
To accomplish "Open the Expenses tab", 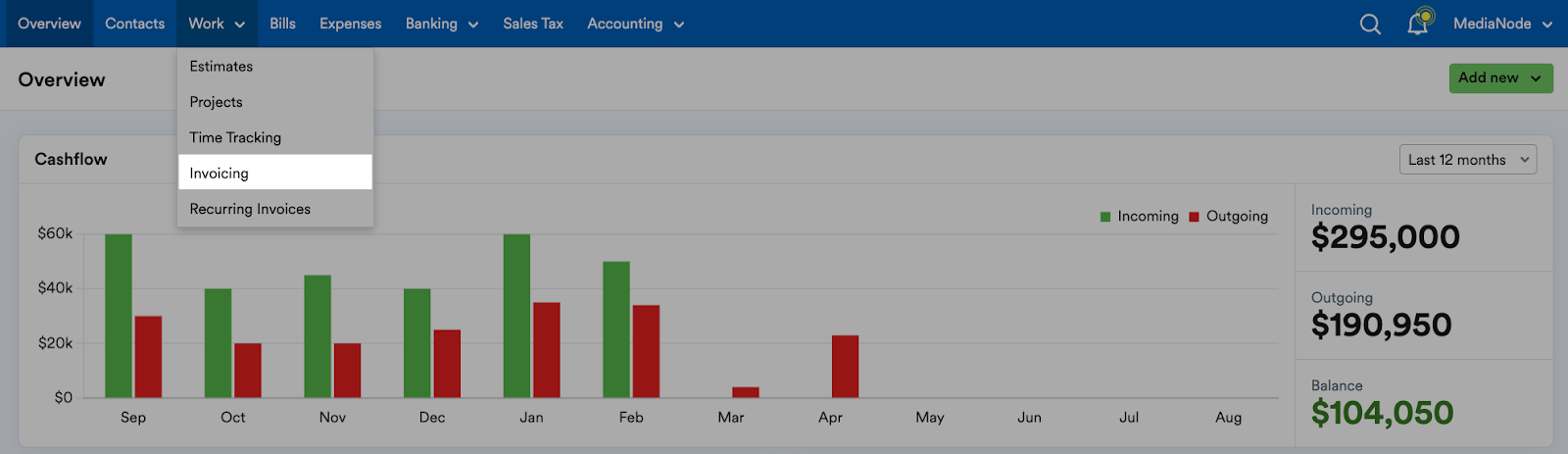I will point(350,24).
